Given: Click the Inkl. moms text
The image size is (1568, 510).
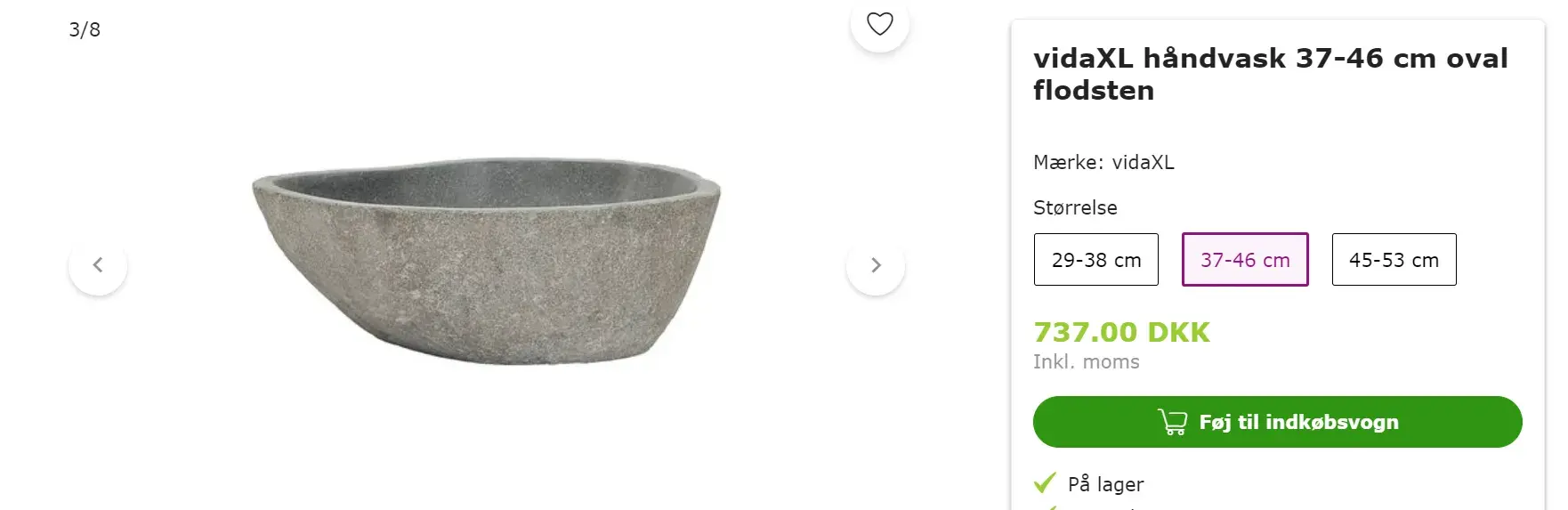Looking at the screenshot, I should (x=1086, y=361).
